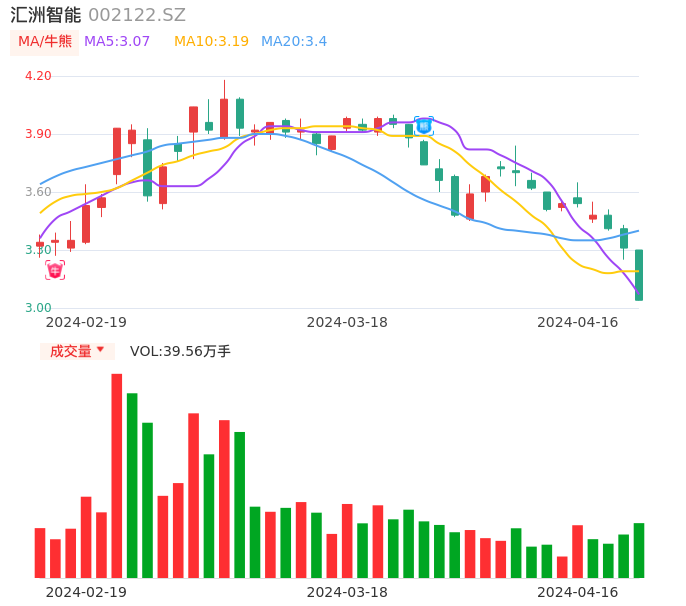686x606 pixels.
Task: Click the 3.00 price axis label
Action: point(38,308)
